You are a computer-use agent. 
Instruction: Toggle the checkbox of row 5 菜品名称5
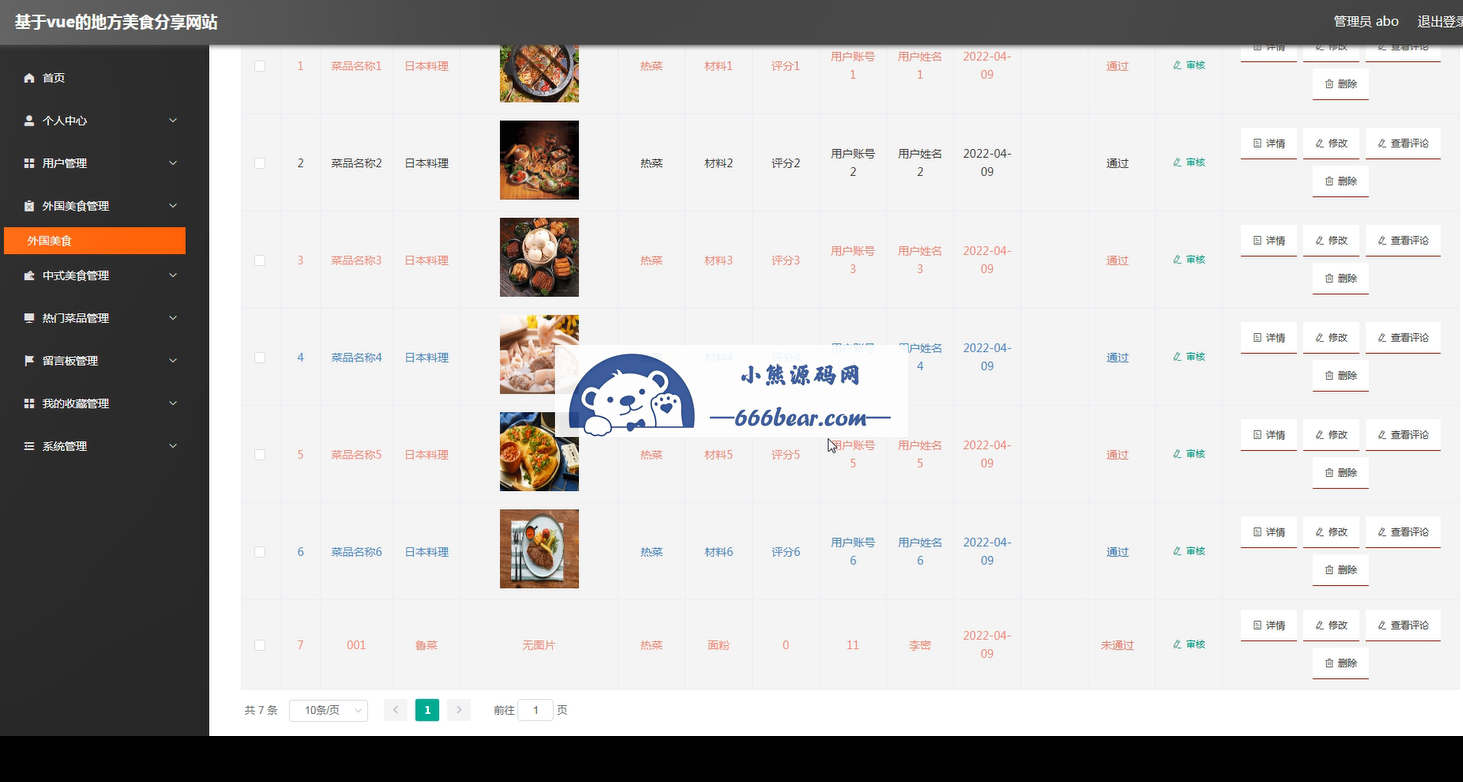(260, 454)
